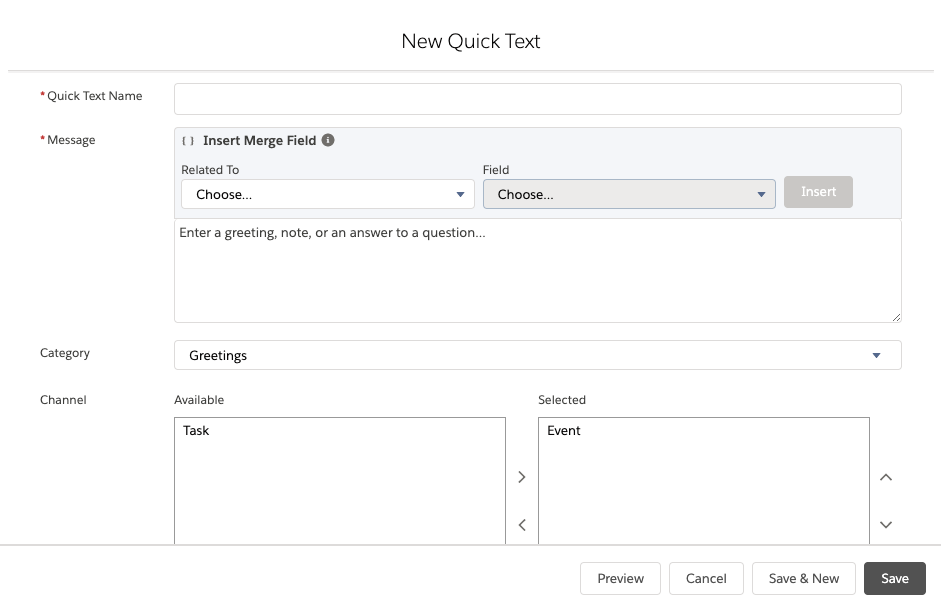Viewport: 941px width, 607px height.
Task: Move selection to Available with left arrow
Action: click(521, 524)
